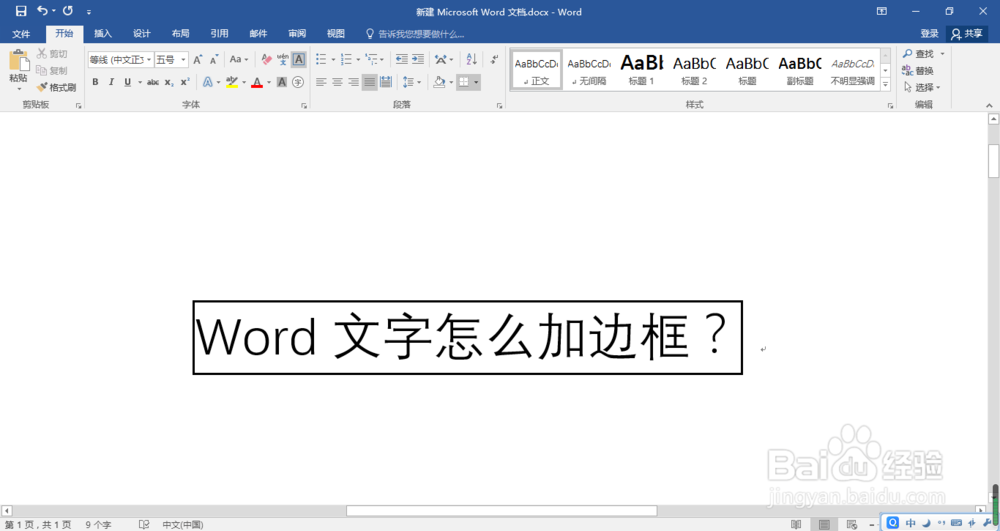Open the Customize Quick Access Toolbar arrow
1000x531 pixels.
[x=89, y=11]
